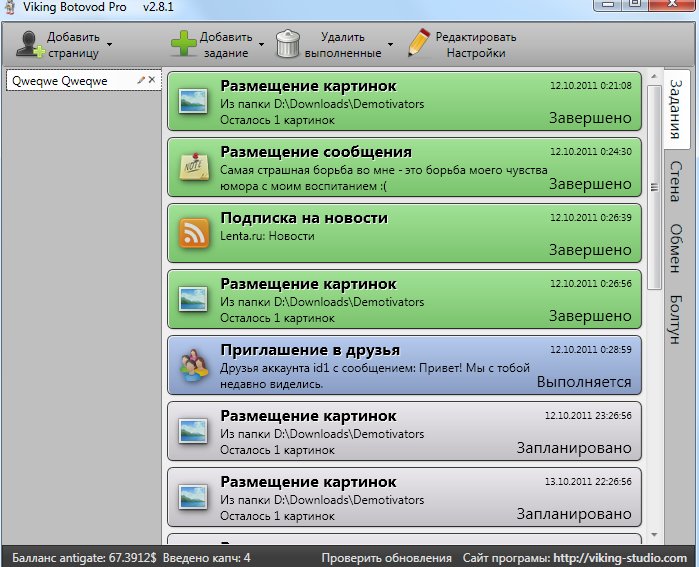Click the Добавить задание button label

pos(226,45)
